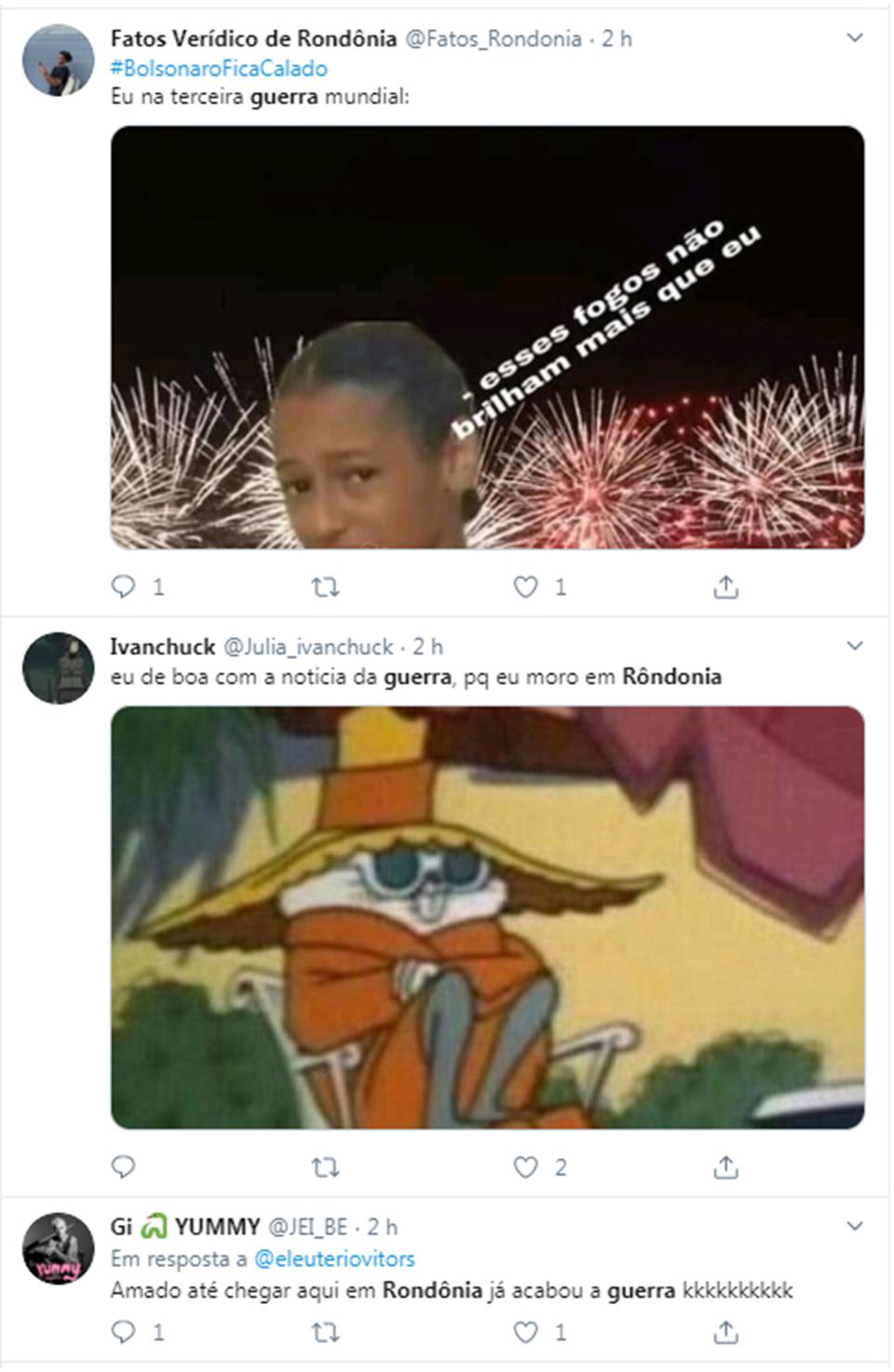The image size is (894, 1372).
Task: Open options chevron on Fatos Verídico tweet
Action: (x=854, y=38)
